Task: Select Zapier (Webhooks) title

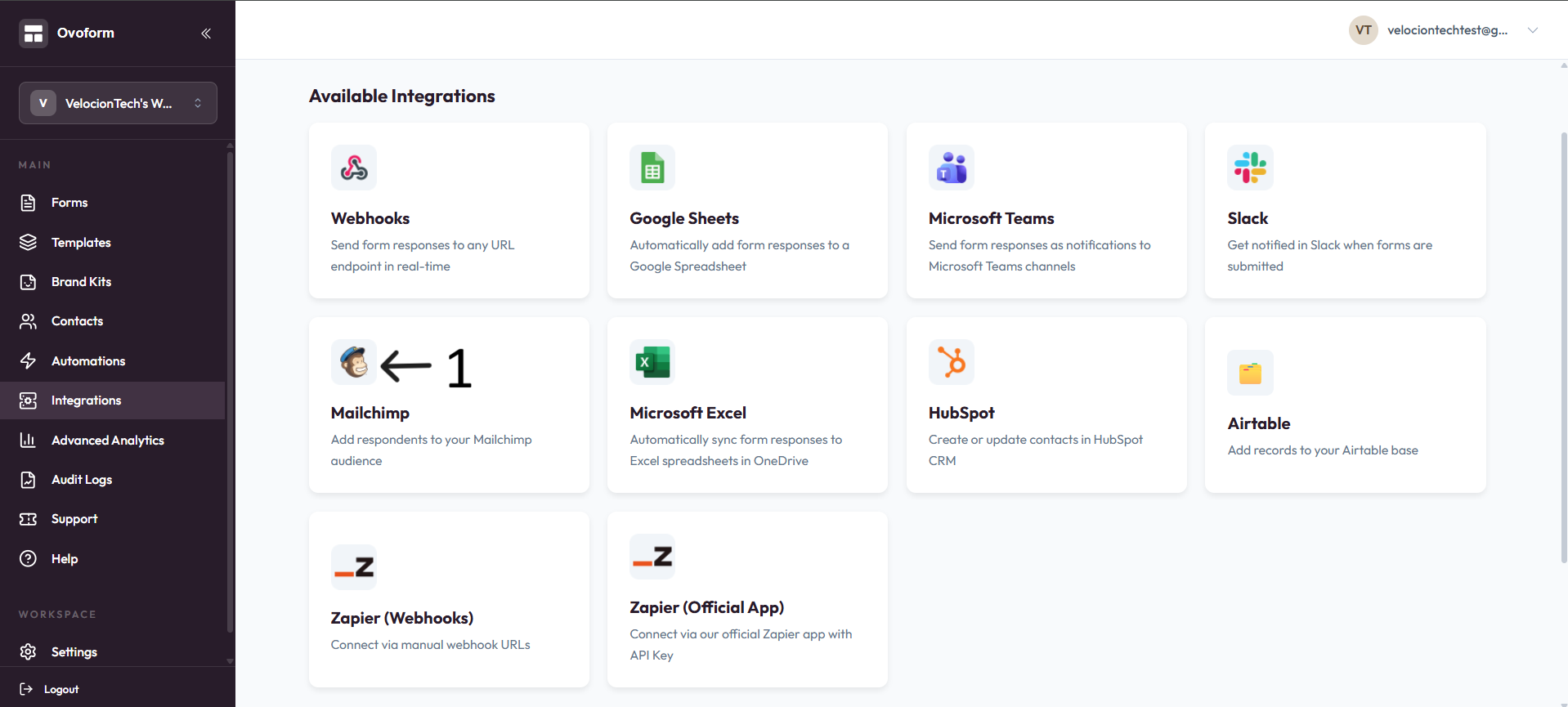Action: pyautogui.click(x=402, y=618)
